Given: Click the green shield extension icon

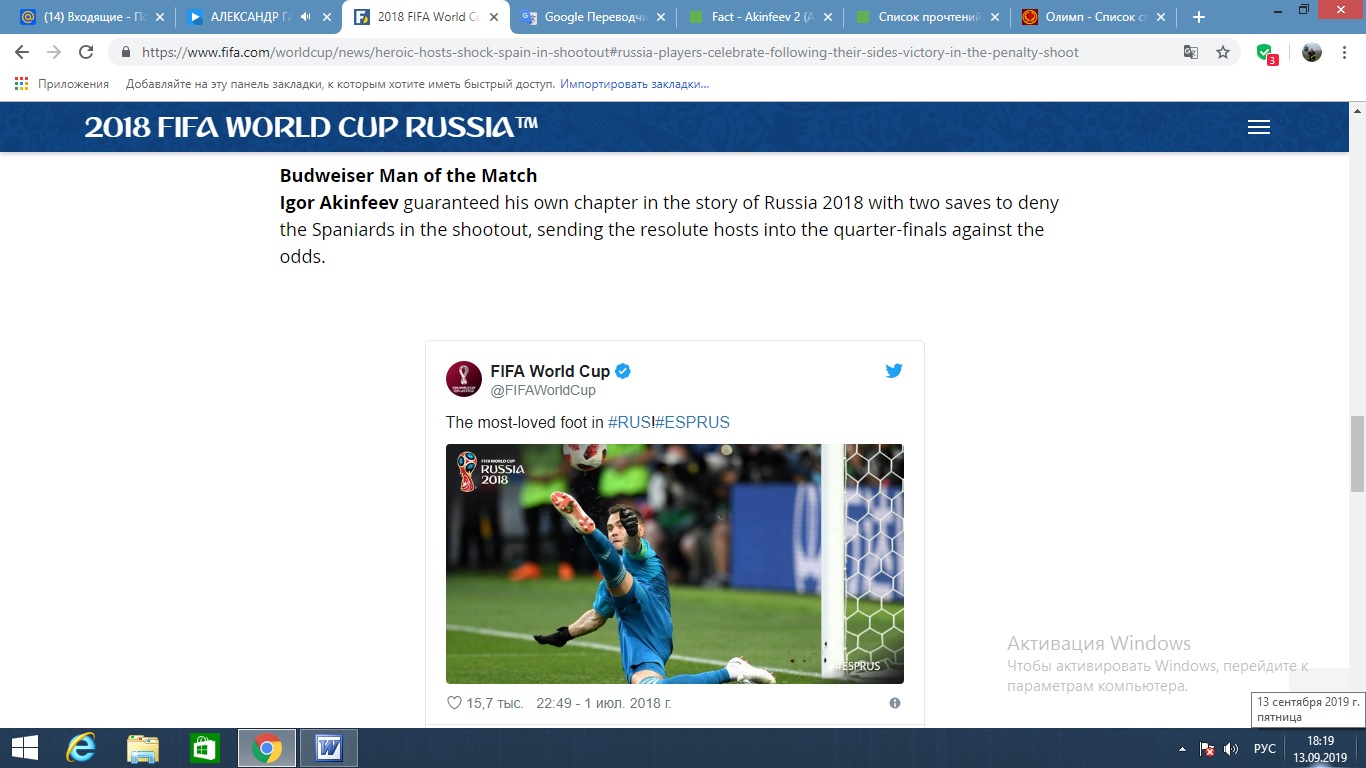Looking at the screenshot, I should click(1265, 52).
